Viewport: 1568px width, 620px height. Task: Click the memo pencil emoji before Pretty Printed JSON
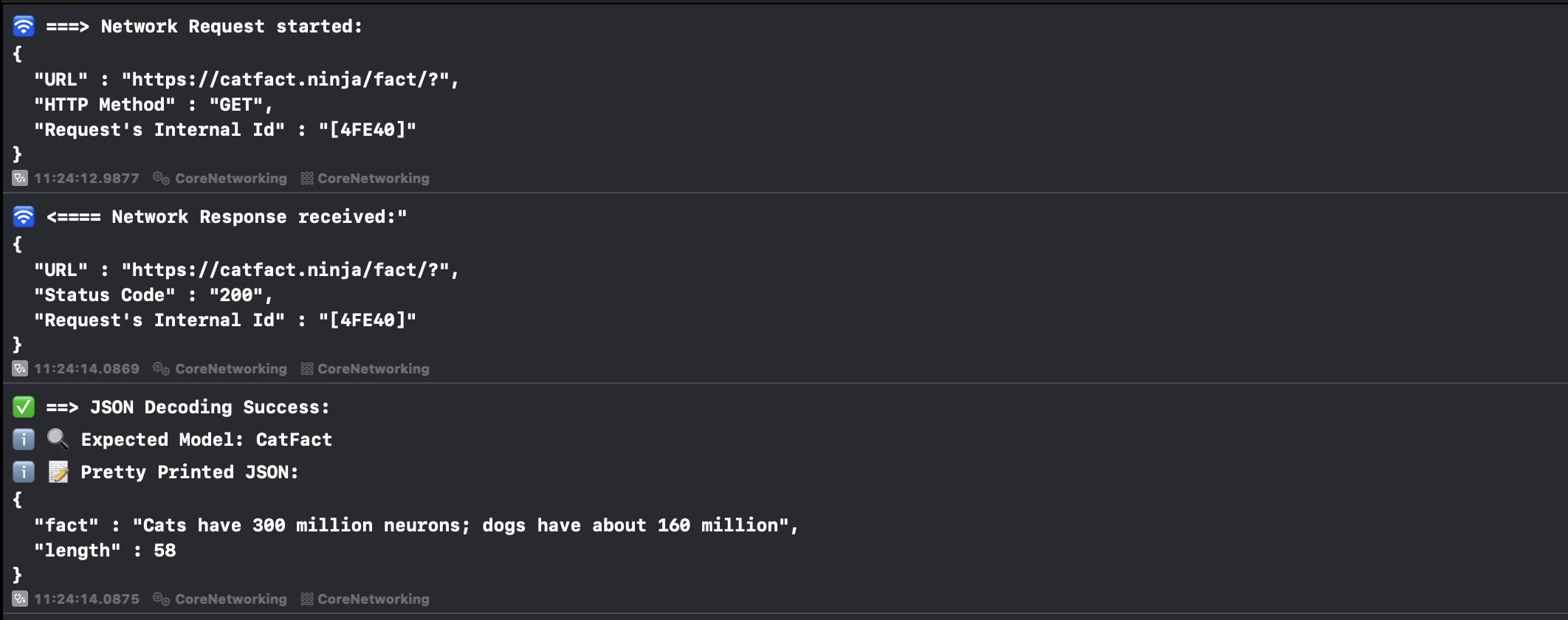tap(58, 472)
